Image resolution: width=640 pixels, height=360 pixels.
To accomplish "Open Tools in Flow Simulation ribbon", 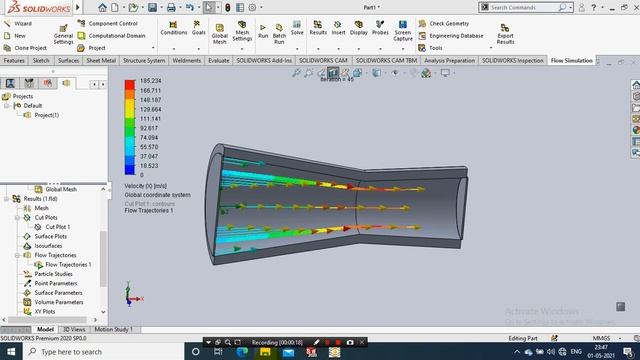I will pos(431,48).
